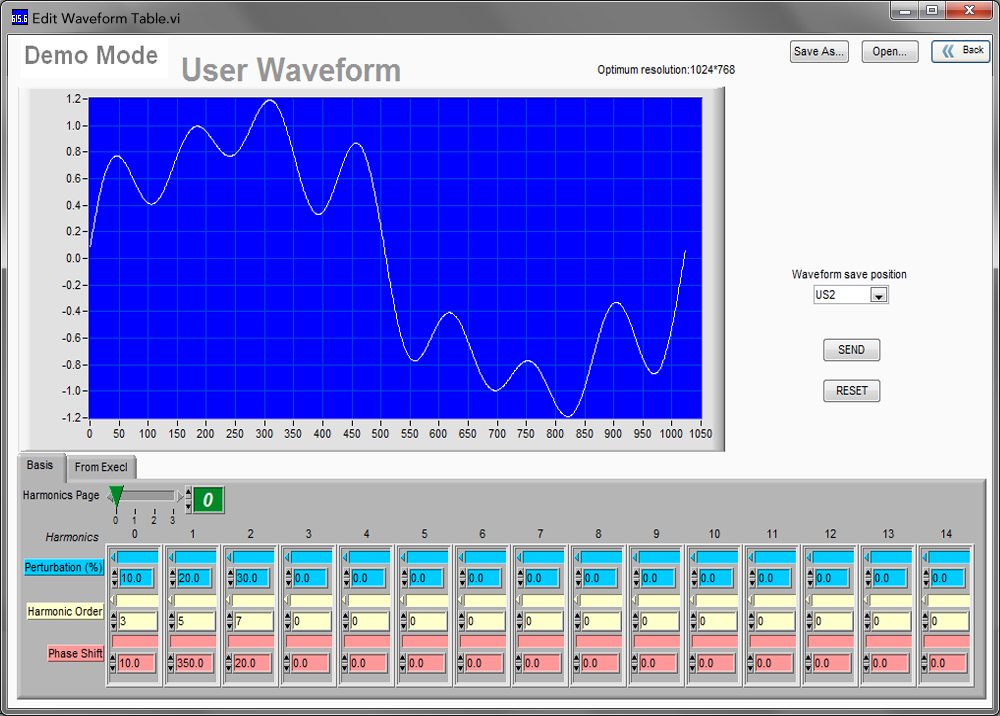Viewport: 1000px width, 716px height.
Task: Click the Perturbation stepper for harmonic 0
Action: [114, 578]
